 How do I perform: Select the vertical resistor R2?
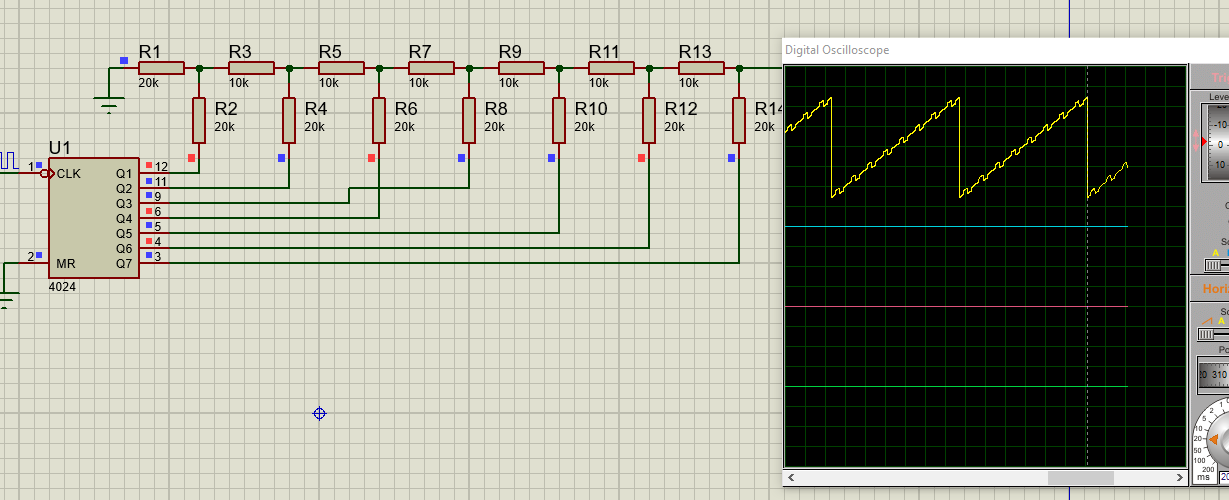(x=199, y=119)
